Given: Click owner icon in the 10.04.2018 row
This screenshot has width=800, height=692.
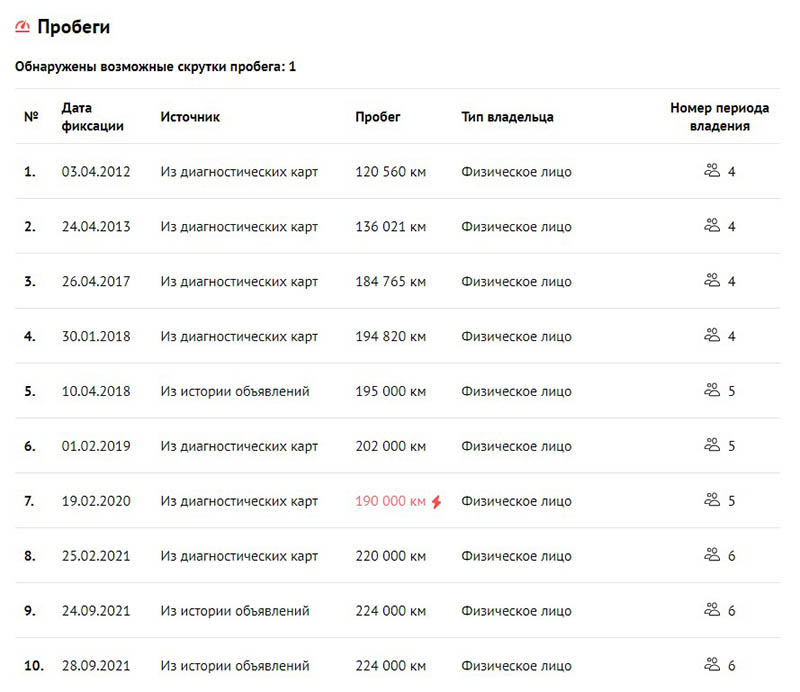Looking at the screenshot, I should (x=712, y=391).
